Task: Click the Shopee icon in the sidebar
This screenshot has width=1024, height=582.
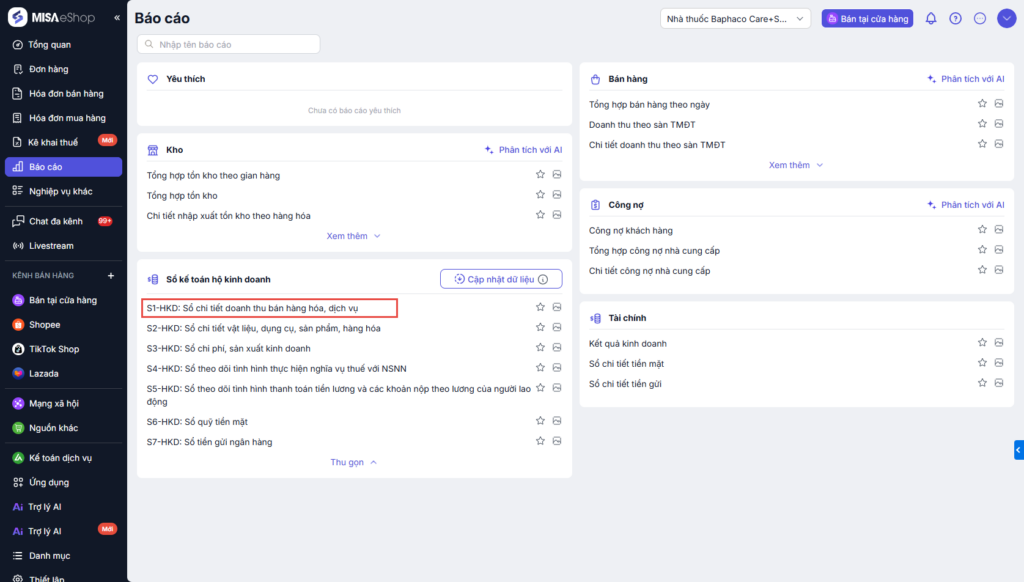Action: (18, 325)
